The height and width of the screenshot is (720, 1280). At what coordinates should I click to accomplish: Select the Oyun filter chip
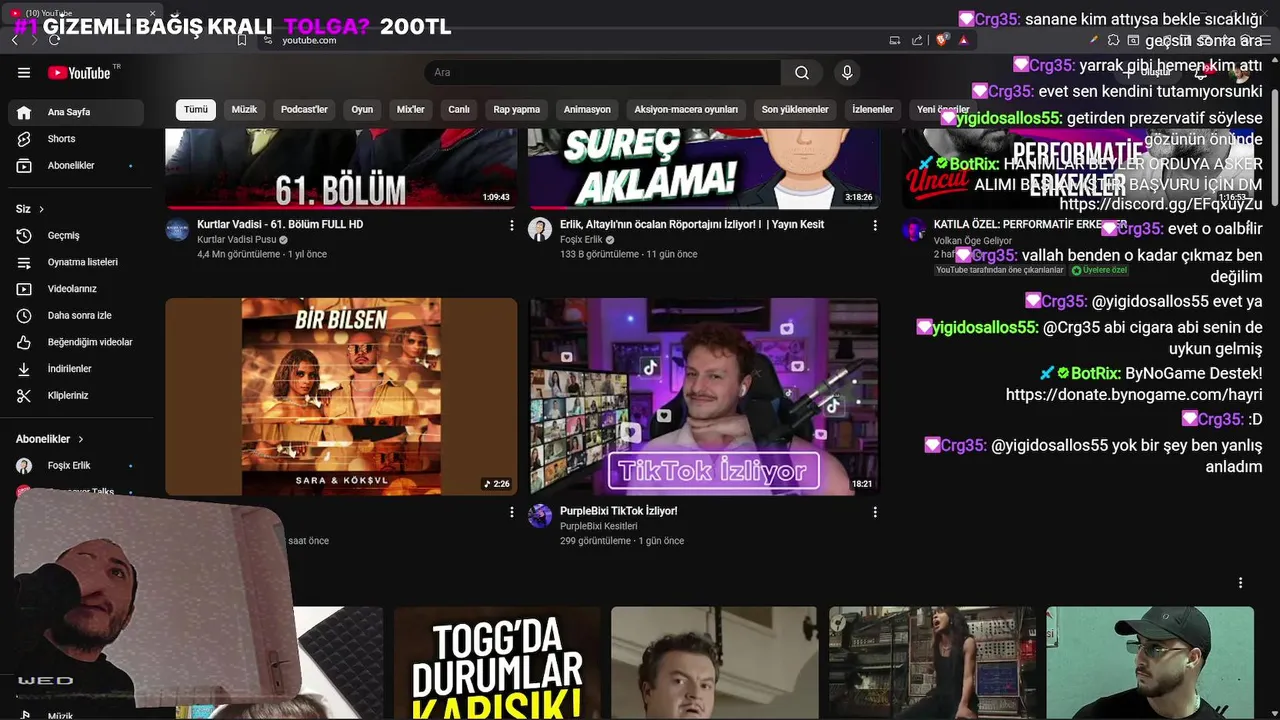coord(362,110)
